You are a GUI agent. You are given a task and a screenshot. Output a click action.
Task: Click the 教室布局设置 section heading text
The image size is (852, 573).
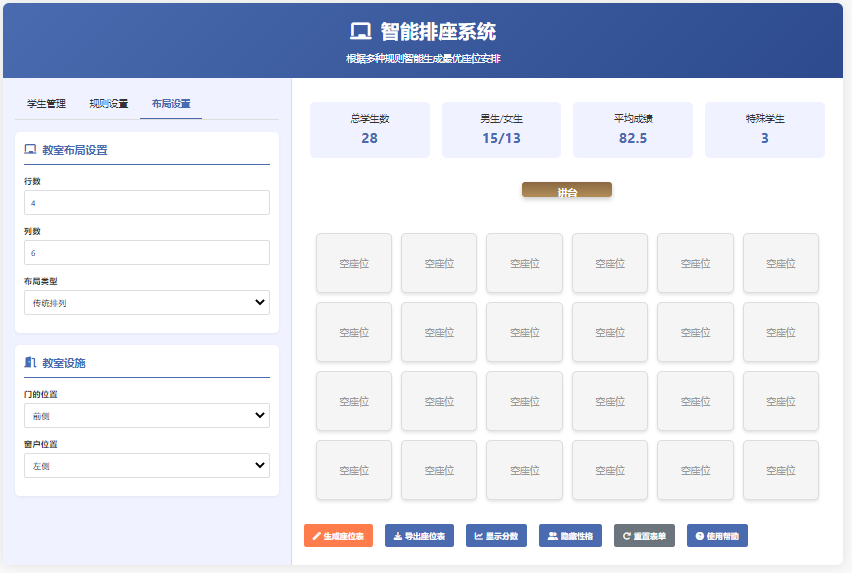pos(75,150)
